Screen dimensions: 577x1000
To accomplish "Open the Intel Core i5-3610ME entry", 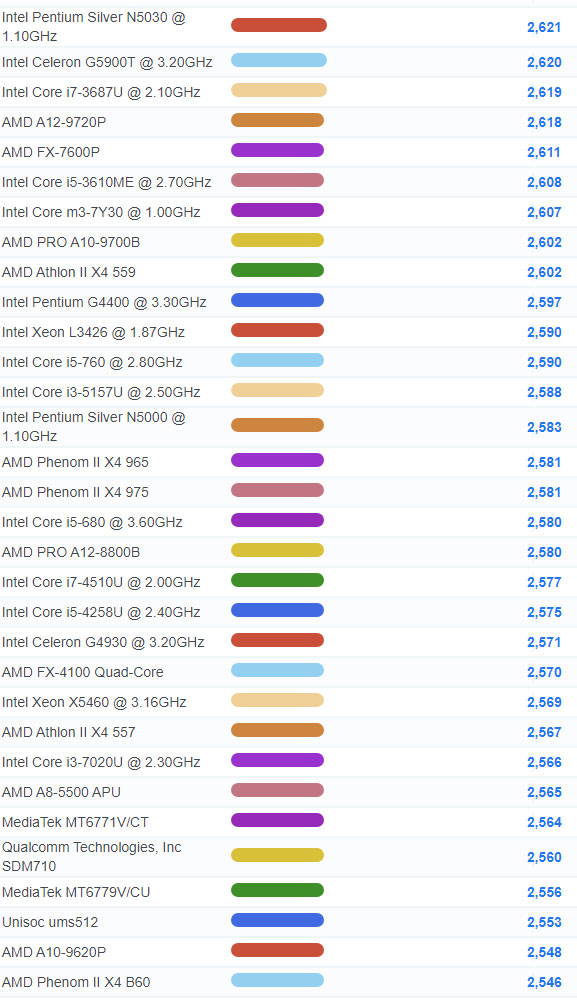I will click(106, 182).
